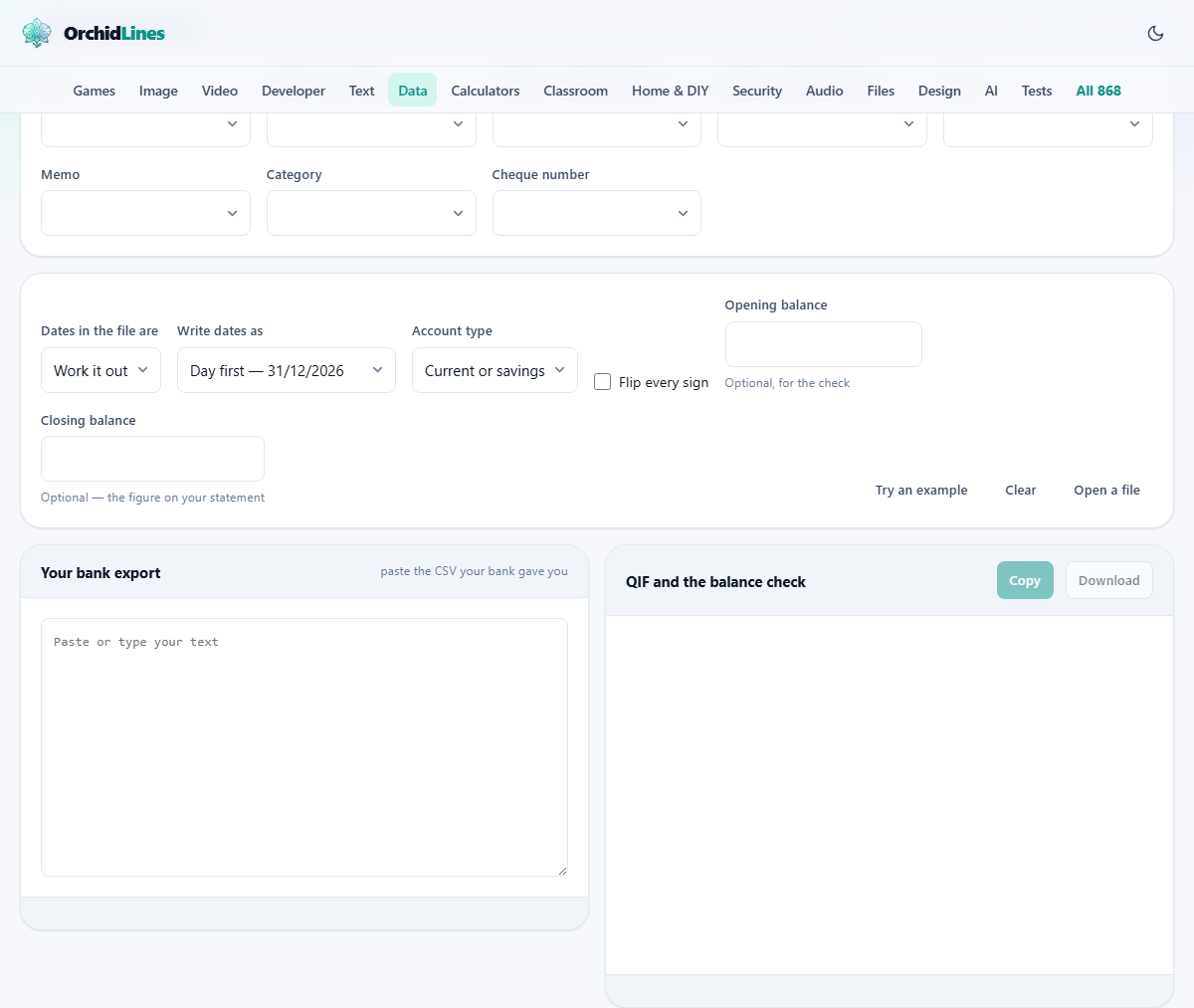Focus the Opening balance input field
This screenshot has height=1008, width=1194.
(x=824, y=344)
